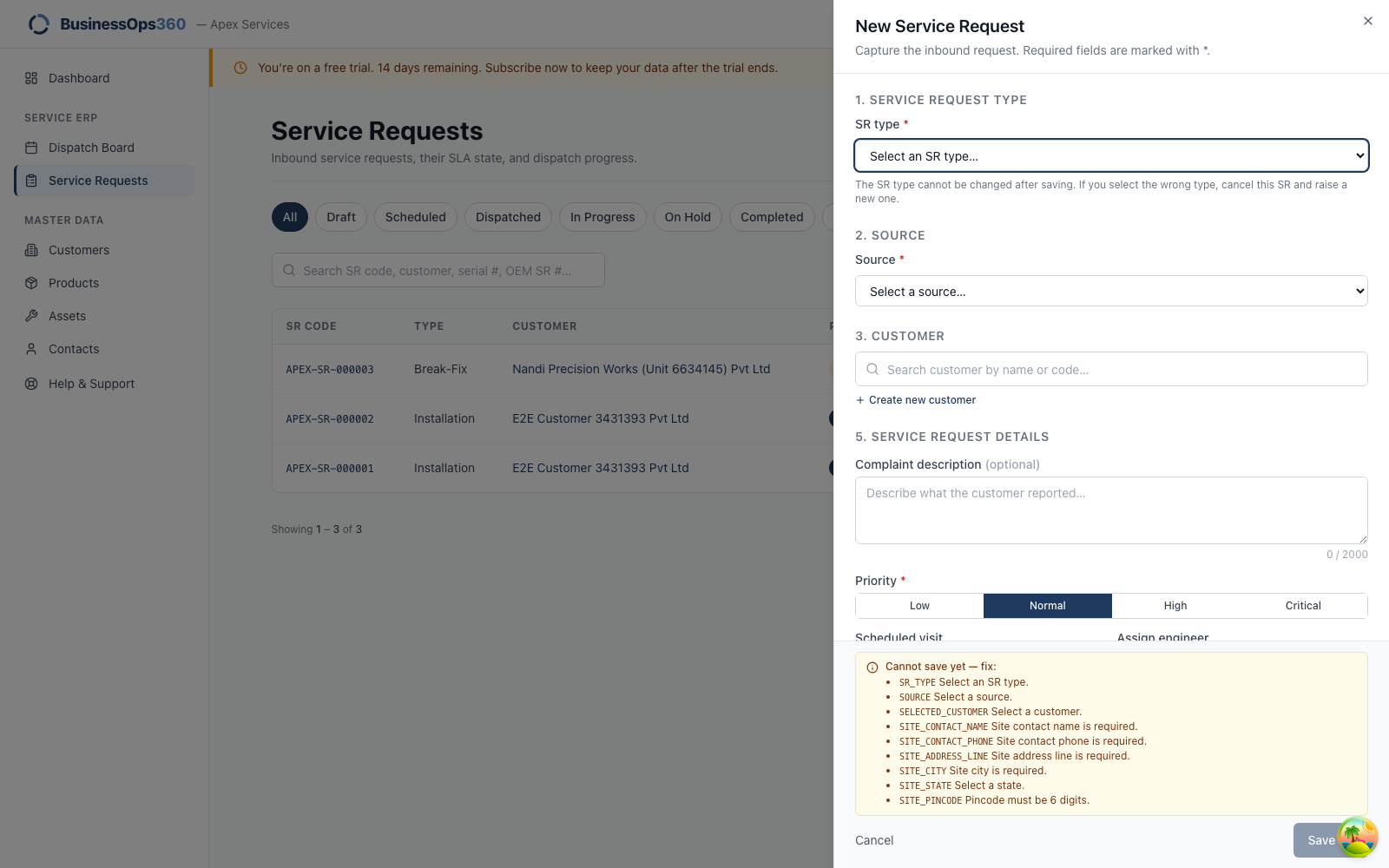The height and width of the screenshot is (868, 1389).
Task: Click the SR_TYPE error line
Action: (964, 682)
